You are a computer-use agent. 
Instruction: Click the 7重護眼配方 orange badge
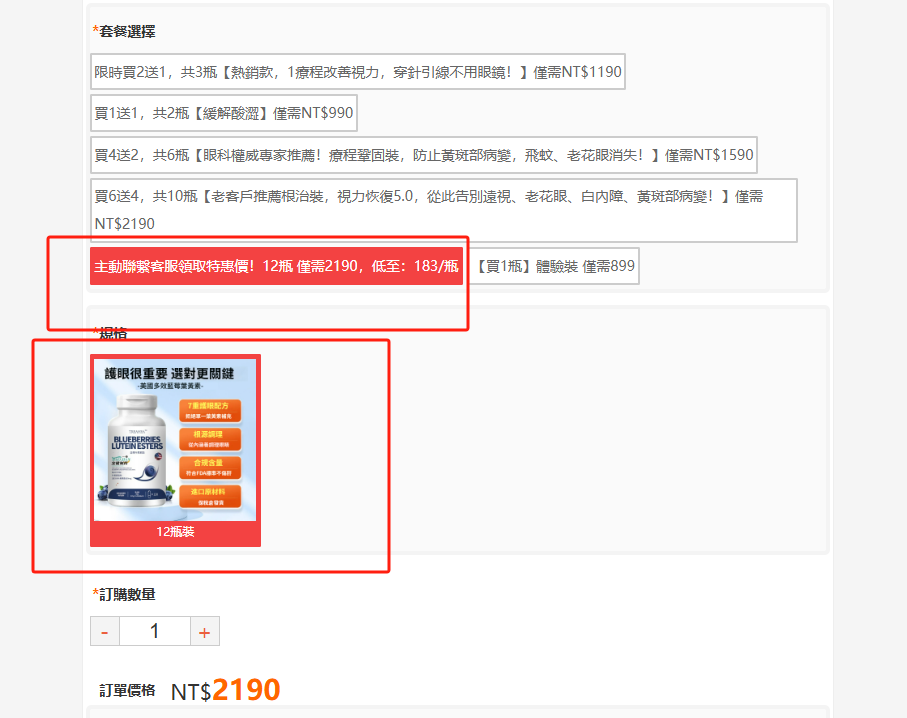click(x=208, y=409)
